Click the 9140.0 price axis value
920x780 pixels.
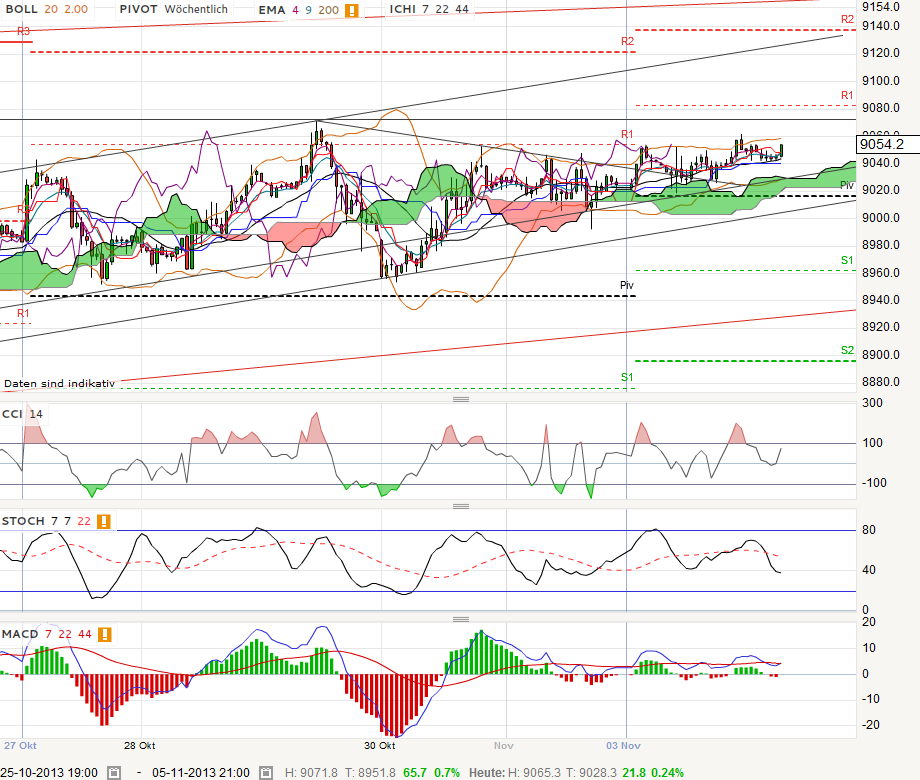(881, 26)
